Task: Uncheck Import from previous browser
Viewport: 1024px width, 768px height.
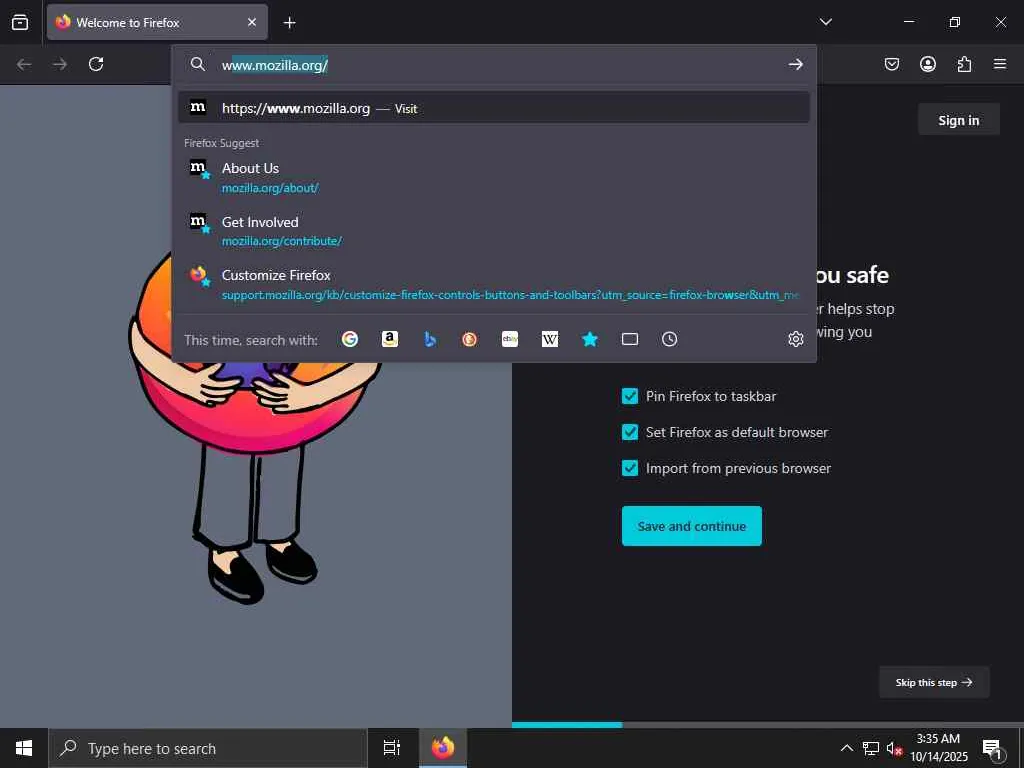Action: pos(630,468)
